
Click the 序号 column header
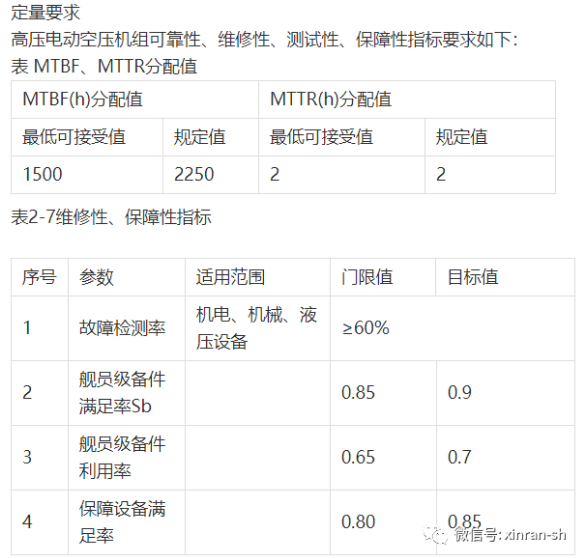coord(40,277)
